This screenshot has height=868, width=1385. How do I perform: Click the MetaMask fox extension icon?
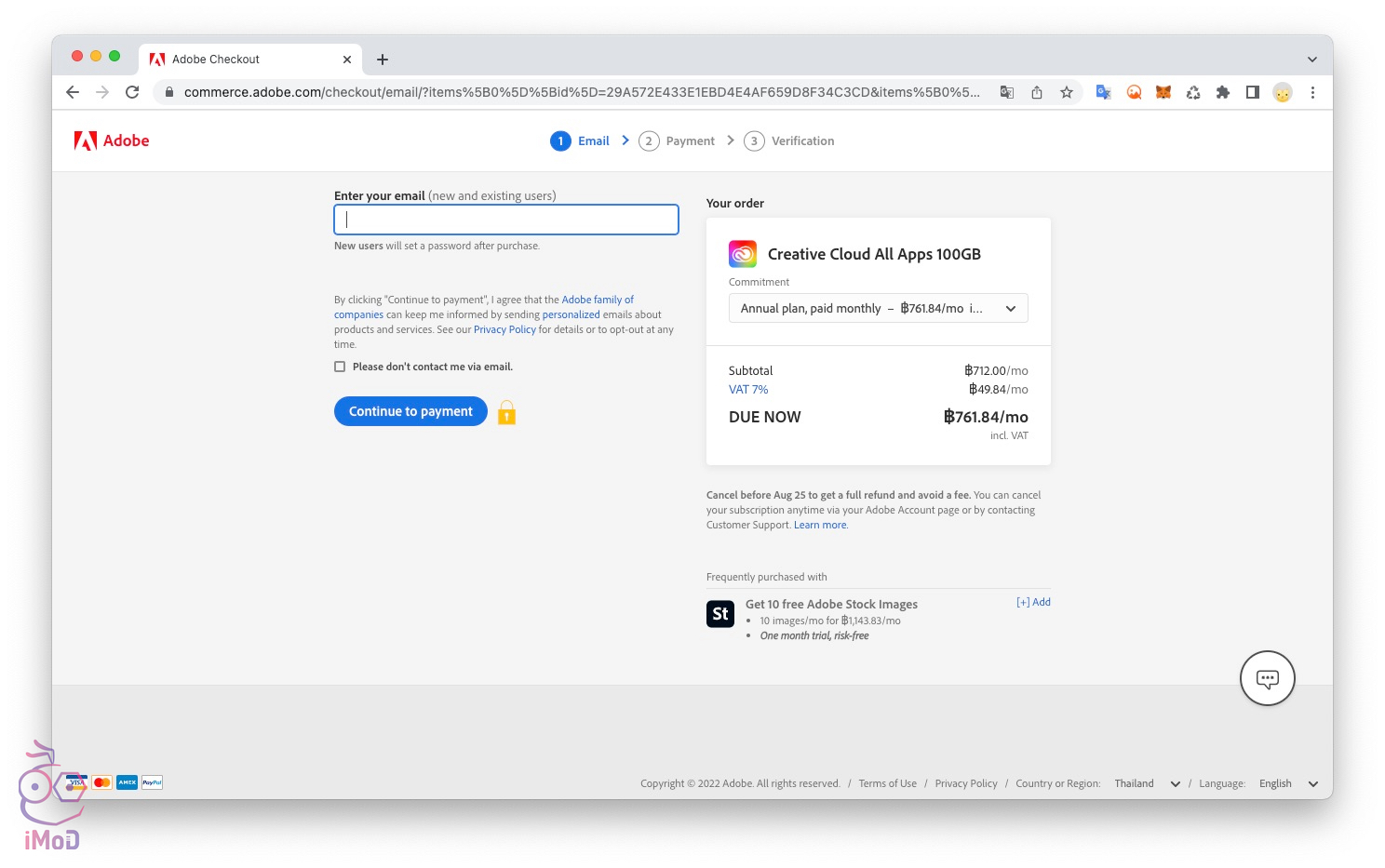(x=1163, y=92)
